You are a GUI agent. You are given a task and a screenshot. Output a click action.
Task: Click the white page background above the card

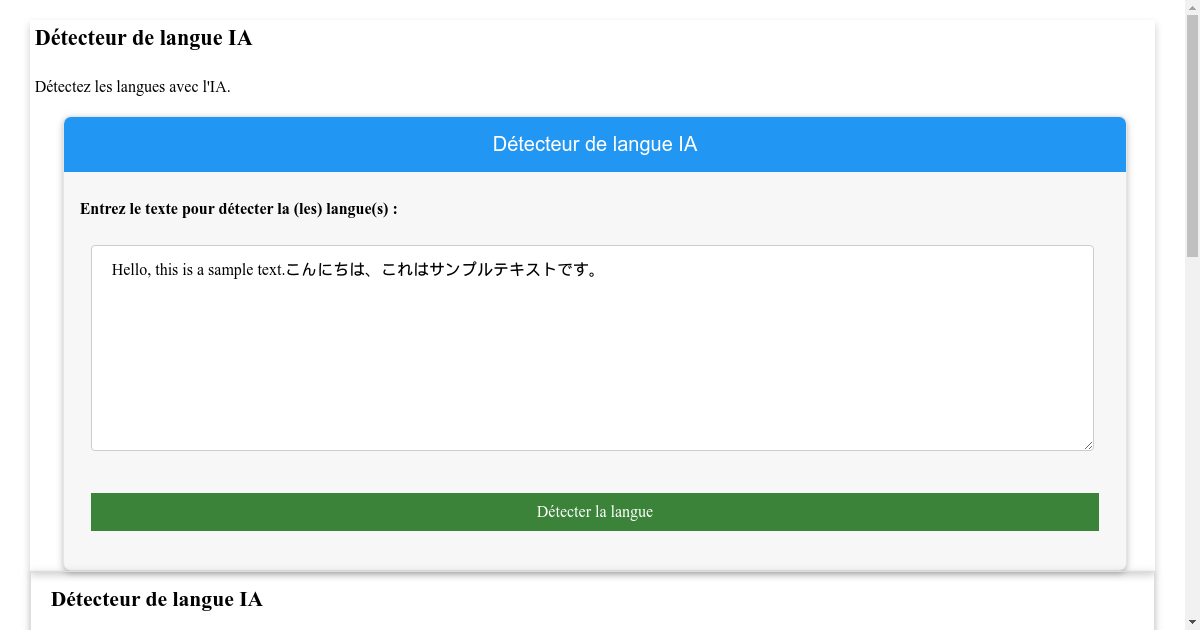pyautogui.click(x=700, y=60)
